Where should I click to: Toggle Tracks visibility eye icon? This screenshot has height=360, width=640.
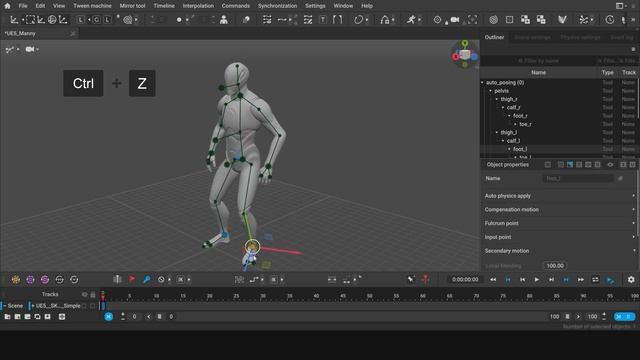tap(84, 294)
